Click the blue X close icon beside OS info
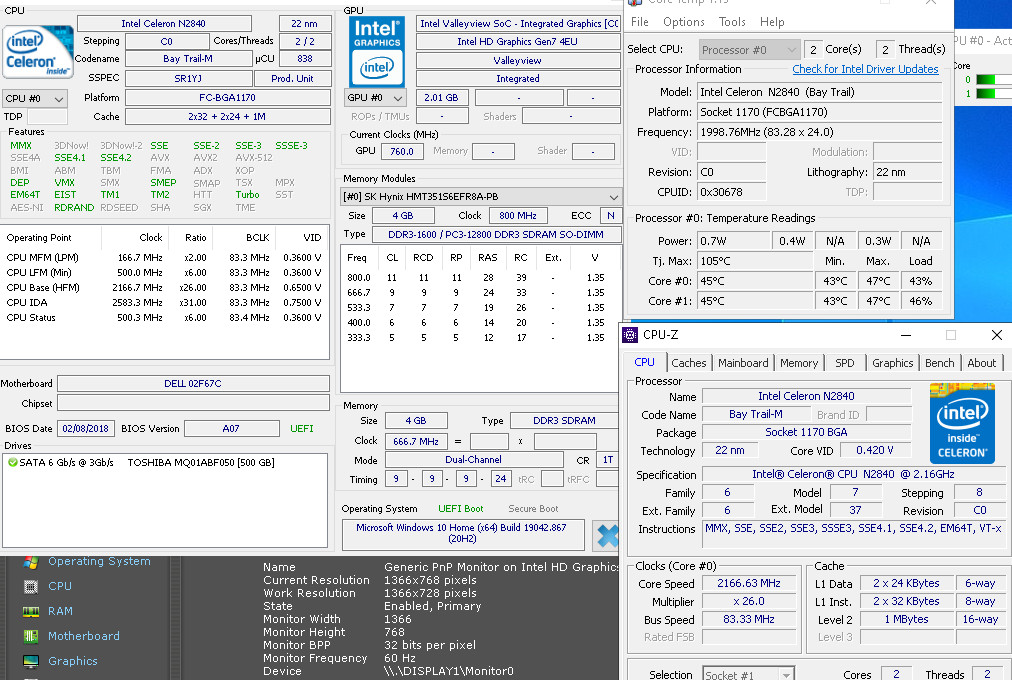The image size is (1012, 680). [606, 536]
